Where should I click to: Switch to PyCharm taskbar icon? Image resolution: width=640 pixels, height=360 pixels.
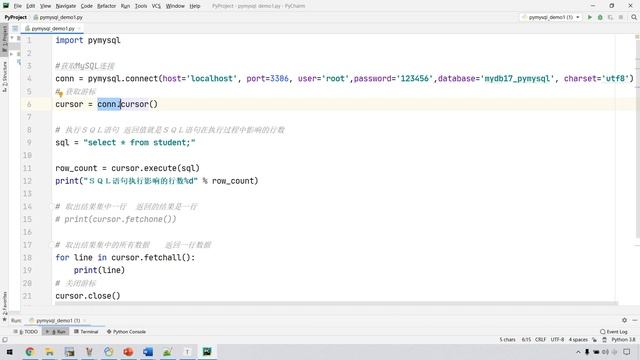point(207,351)
